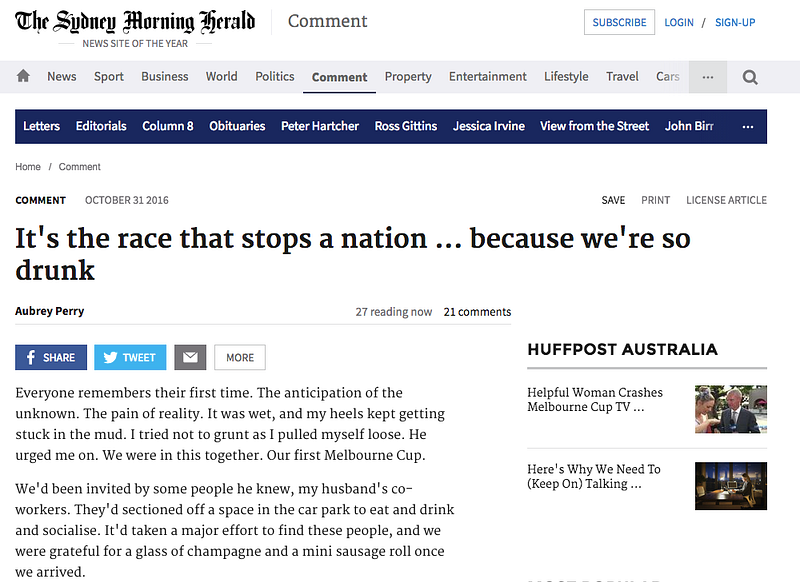Click the date 'OCTOBER 31 2016'
This screenshot has height=582, width=800.
click(x=127, y=200)
